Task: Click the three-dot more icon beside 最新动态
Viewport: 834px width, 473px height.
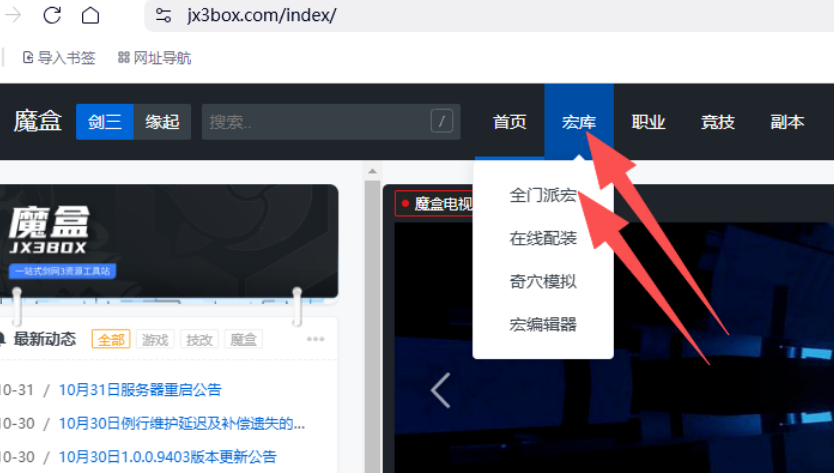Action: (x=316, y=339)
